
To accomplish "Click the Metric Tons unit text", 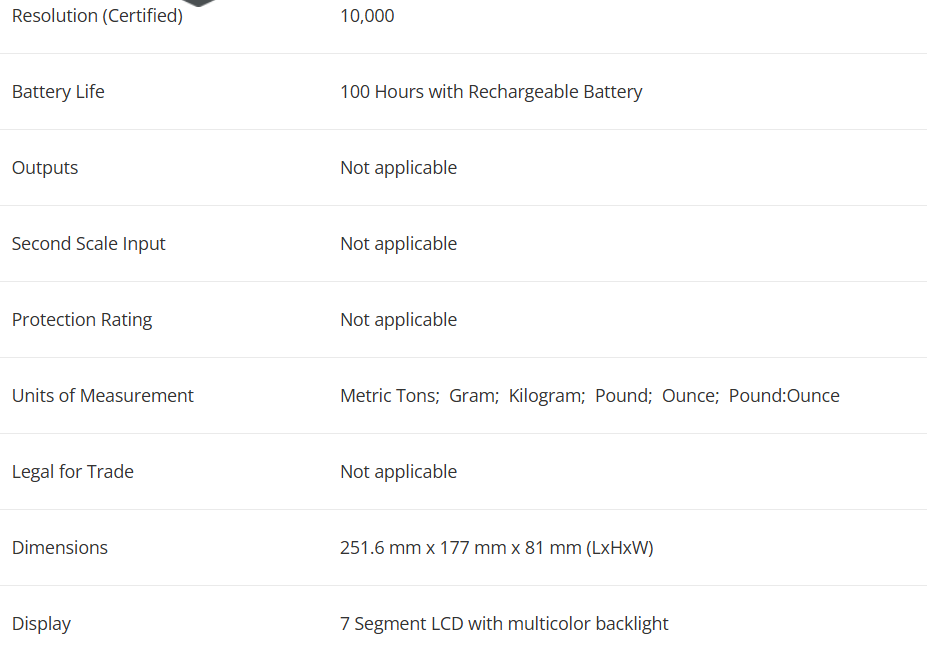I will click(390, 396).
